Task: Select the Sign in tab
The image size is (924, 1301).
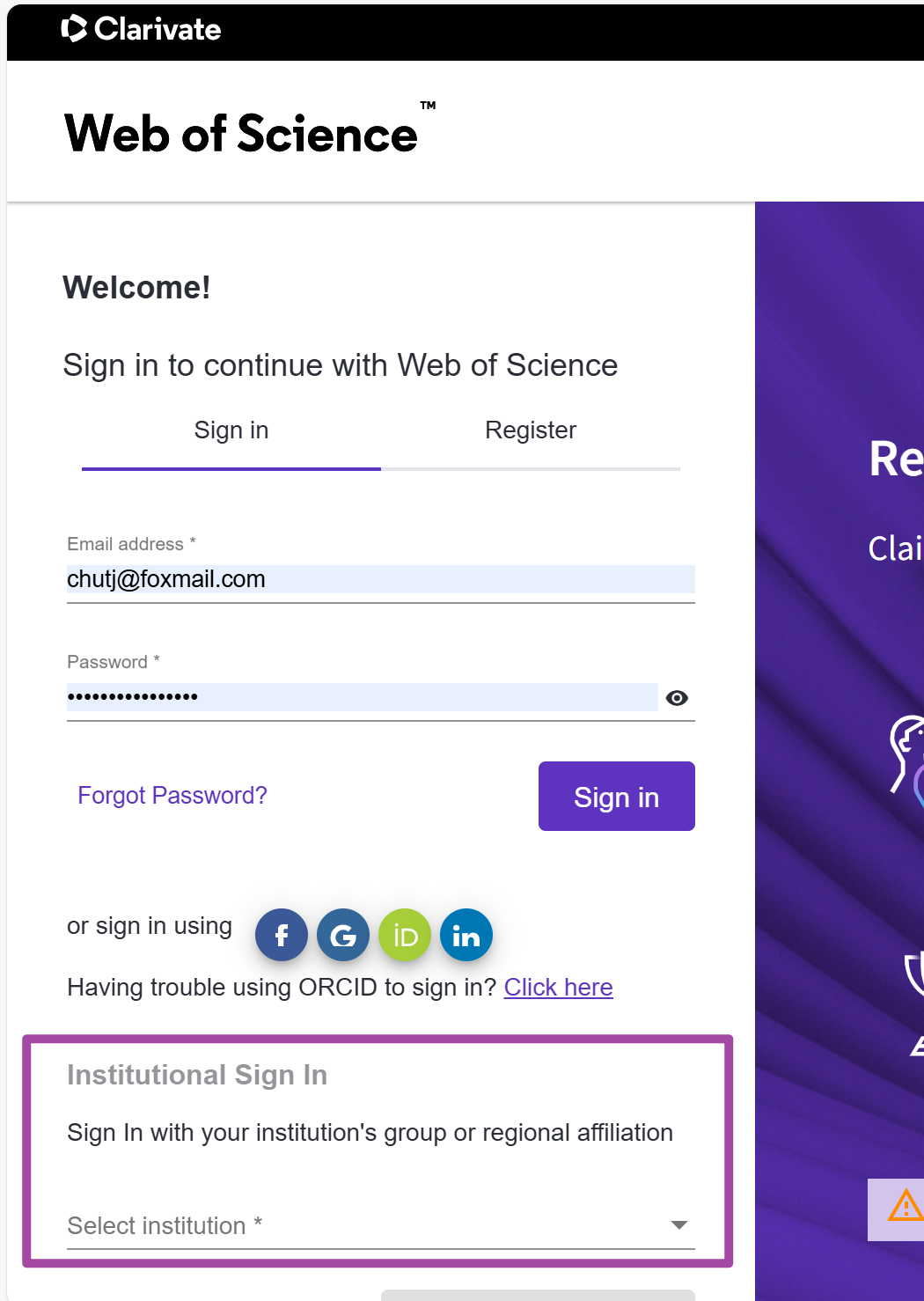Action: 231,430
